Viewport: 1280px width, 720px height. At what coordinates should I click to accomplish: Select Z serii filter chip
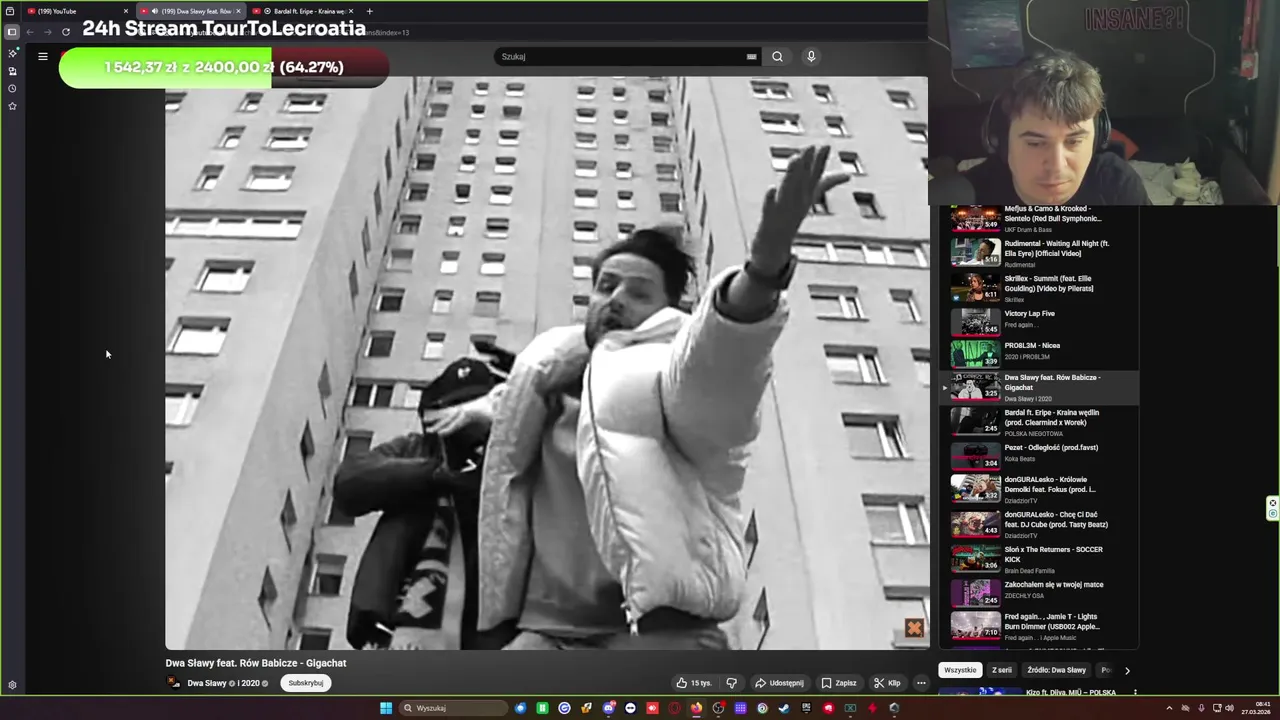[1001, 670]
